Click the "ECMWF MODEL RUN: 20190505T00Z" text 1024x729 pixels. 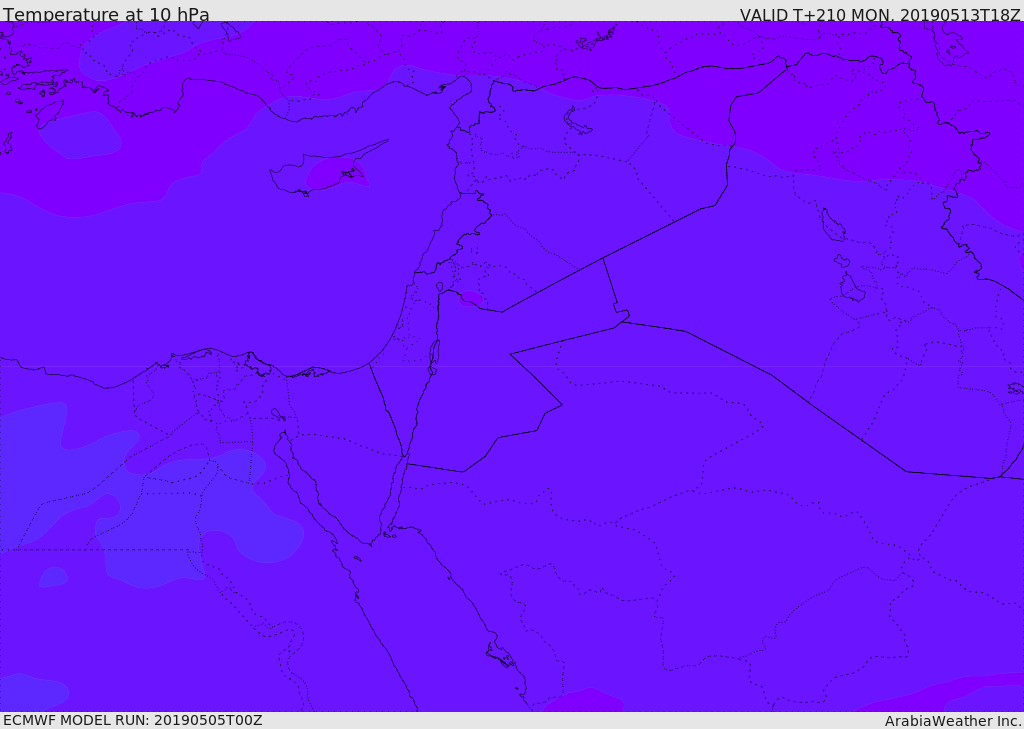(133, 720)
